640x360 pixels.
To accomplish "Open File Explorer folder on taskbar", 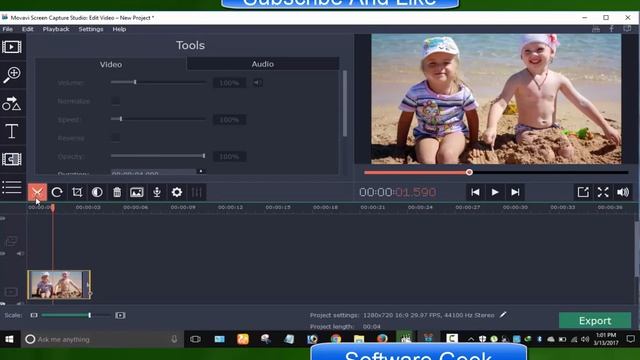I will click(359, 339).
